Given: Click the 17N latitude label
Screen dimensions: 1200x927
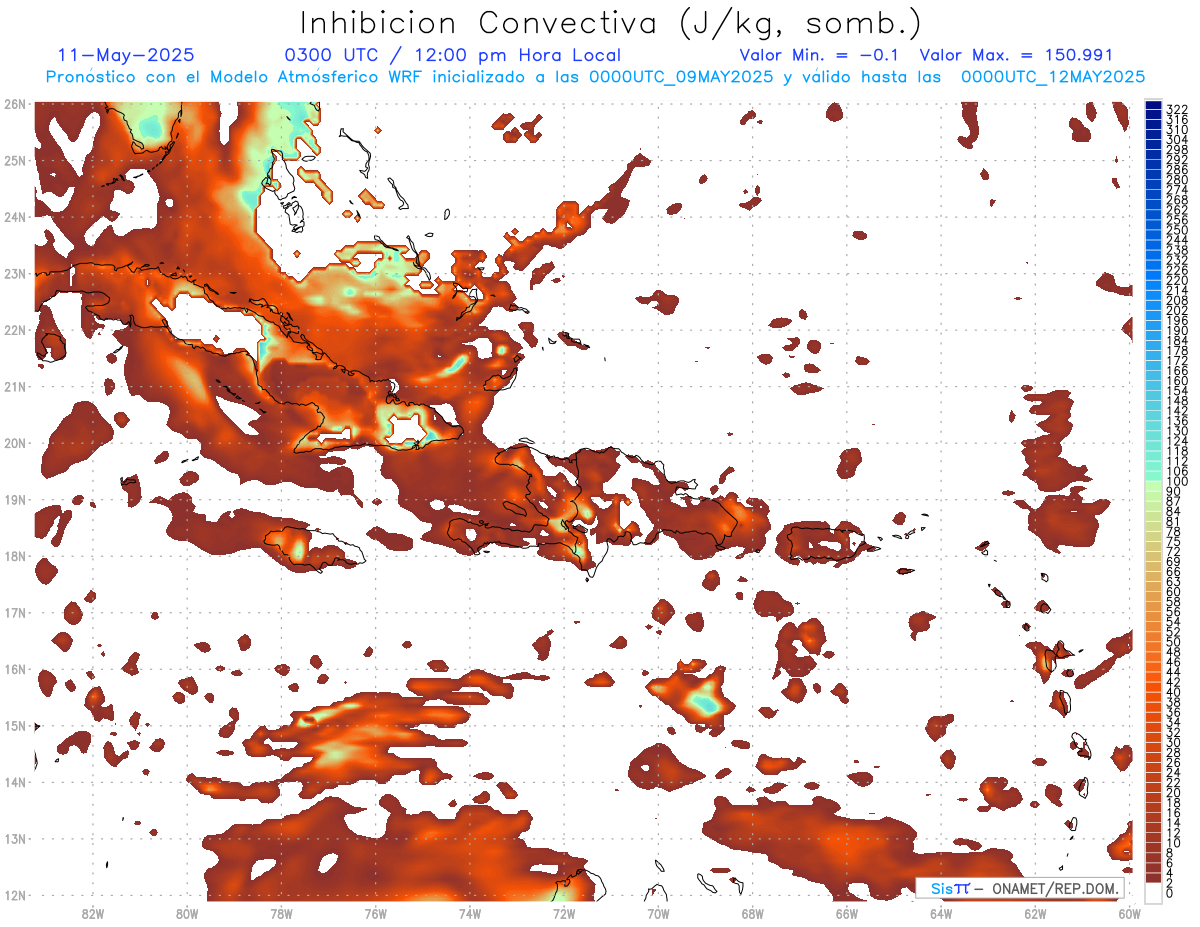Looking at the screenshot, I should [x=15, y=613].
